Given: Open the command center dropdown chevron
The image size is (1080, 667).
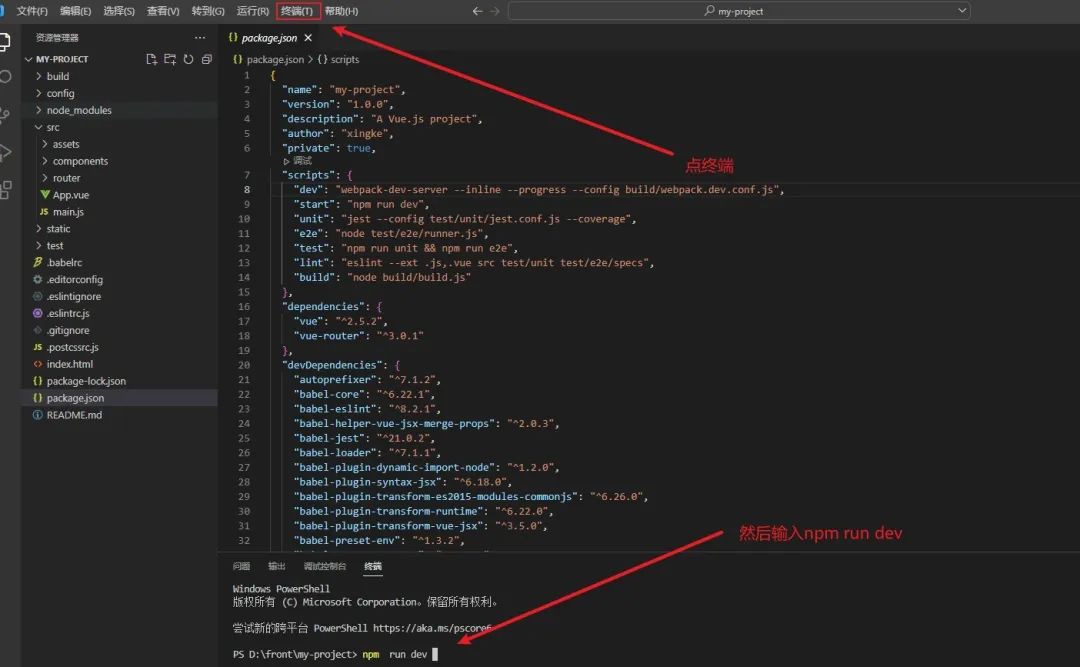Looking at the screenshot, I should 962,10.
